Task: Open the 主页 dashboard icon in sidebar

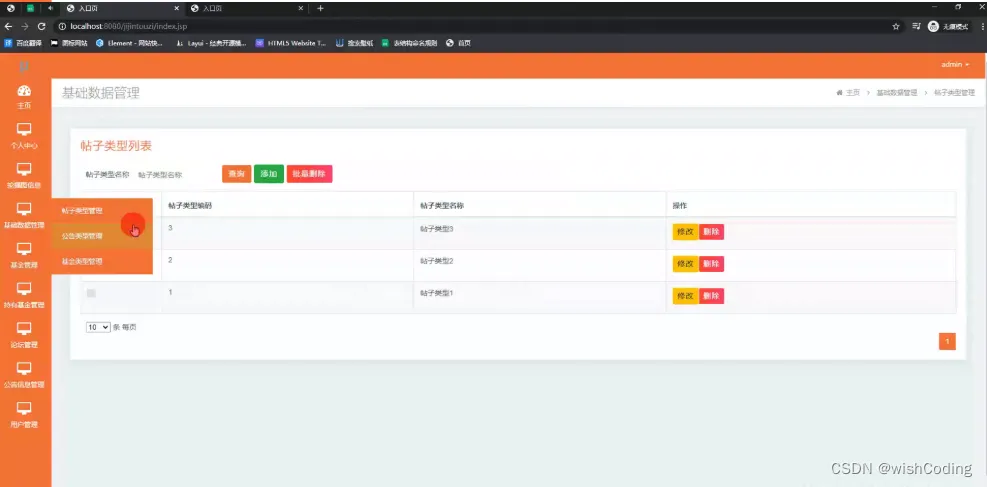Action: tap(24, 91)
